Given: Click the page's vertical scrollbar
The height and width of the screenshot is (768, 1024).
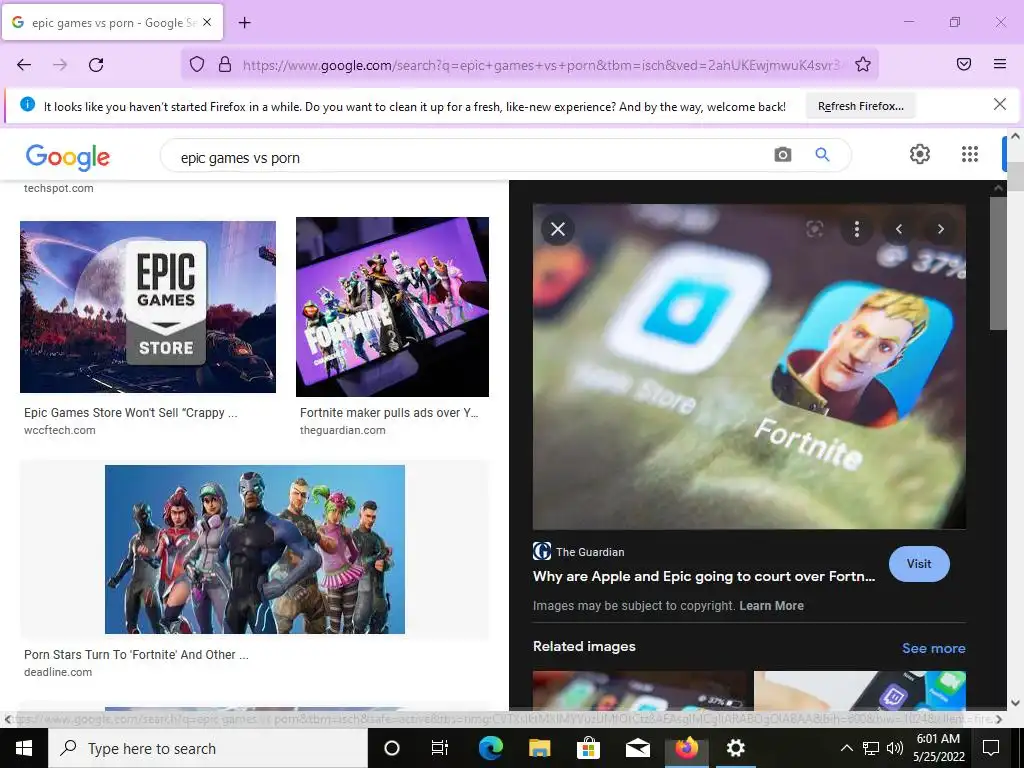Looking at the screenshot, I should (1015, 418).
